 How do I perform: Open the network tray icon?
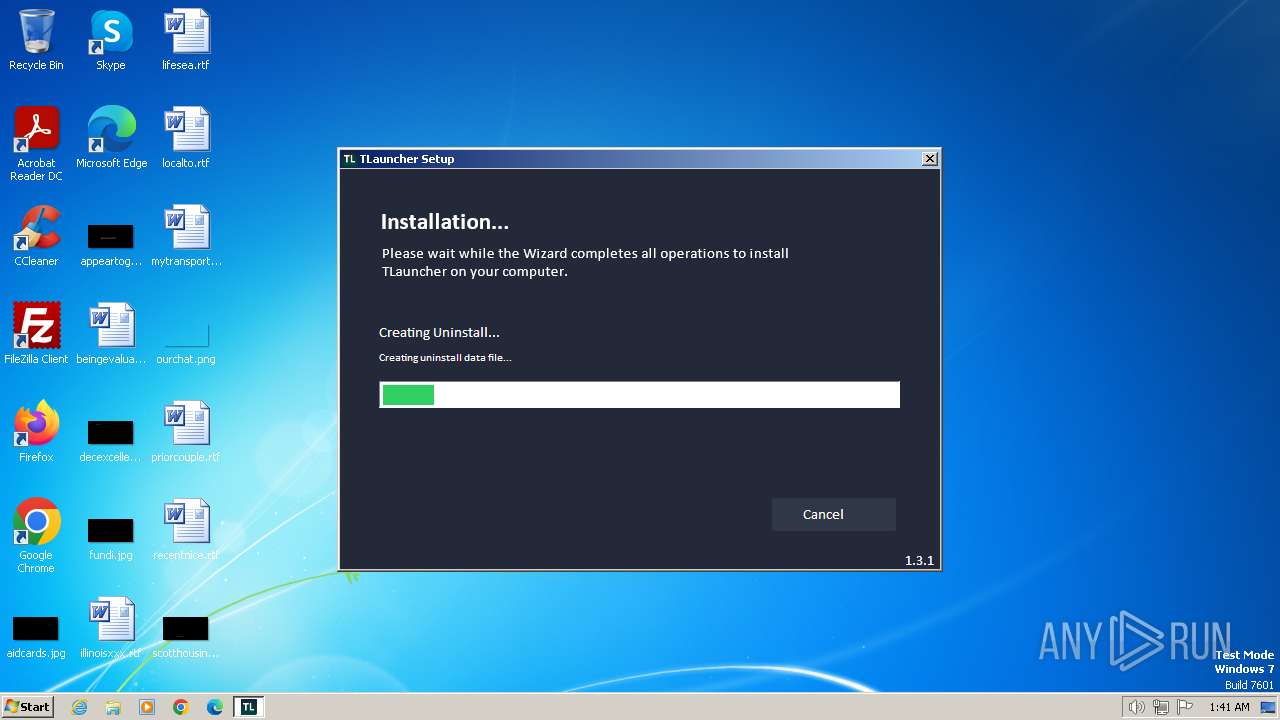pyautogui.click(x=1161, y=707)
